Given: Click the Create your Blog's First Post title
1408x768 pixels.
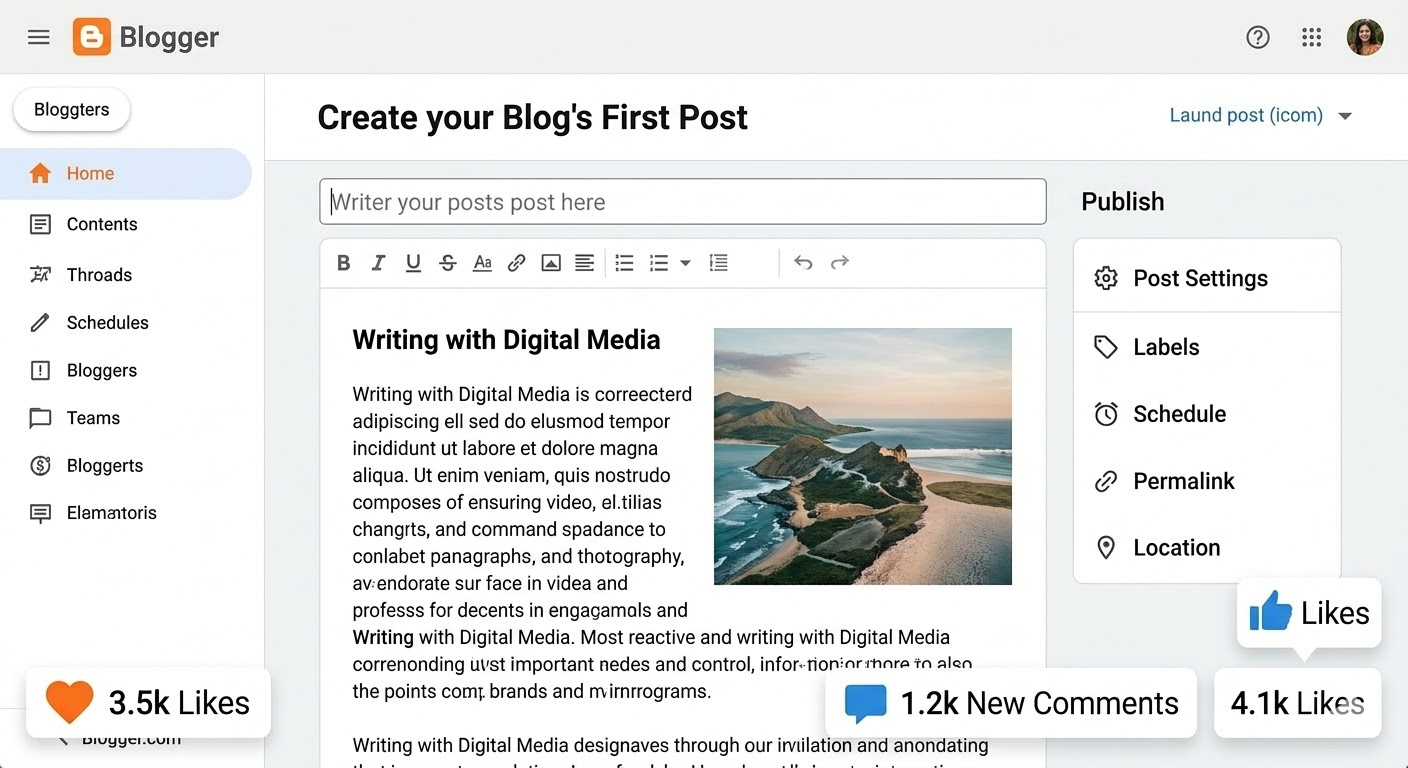Looking at the screenshot, I should (532, 118).
